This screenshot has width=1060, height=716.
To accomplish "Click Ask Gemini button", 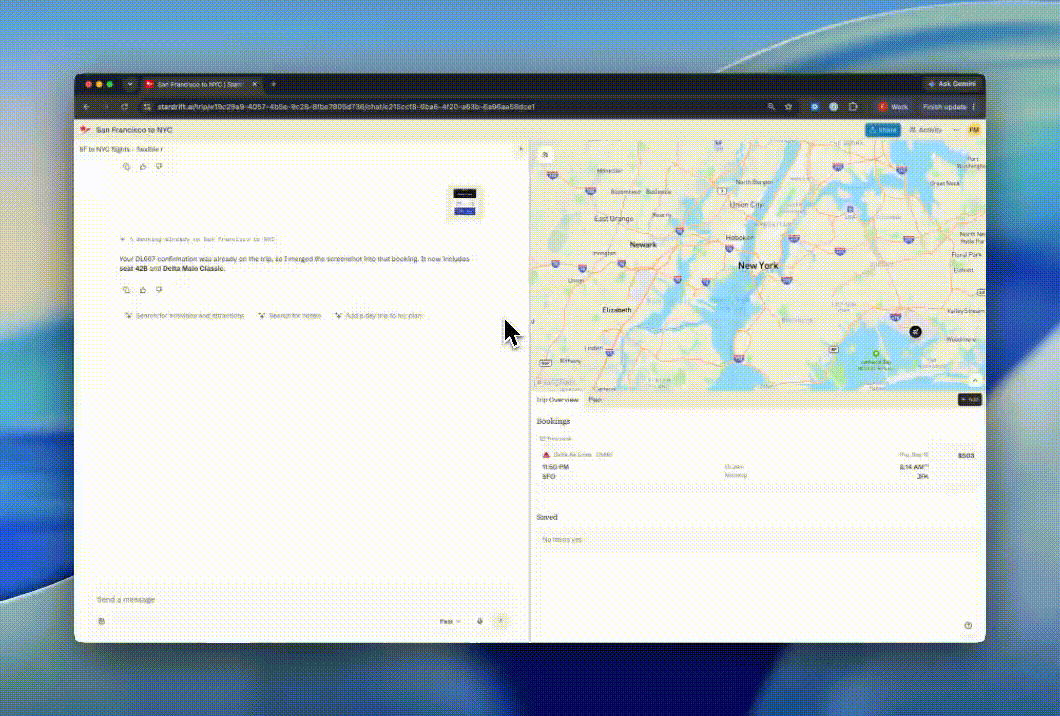I will (x=951, y=85).
